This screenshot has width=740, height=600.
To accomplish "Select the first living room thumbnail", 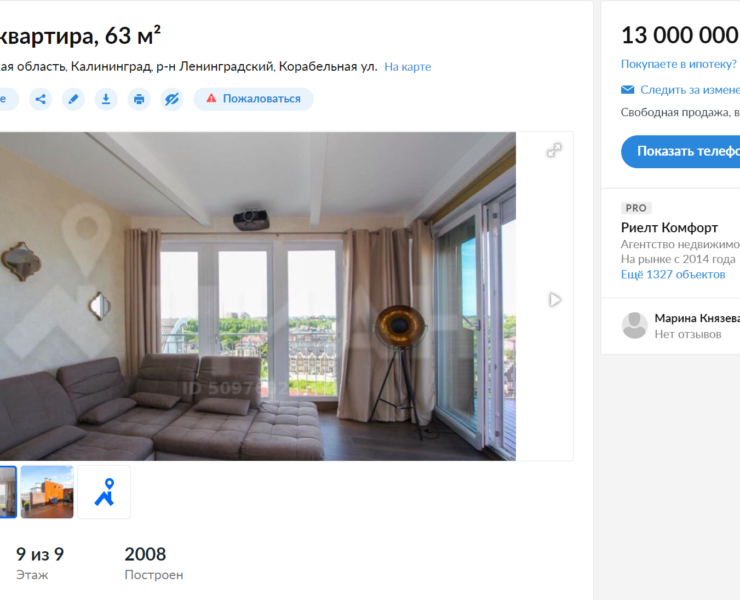I will tap(7, 492).
